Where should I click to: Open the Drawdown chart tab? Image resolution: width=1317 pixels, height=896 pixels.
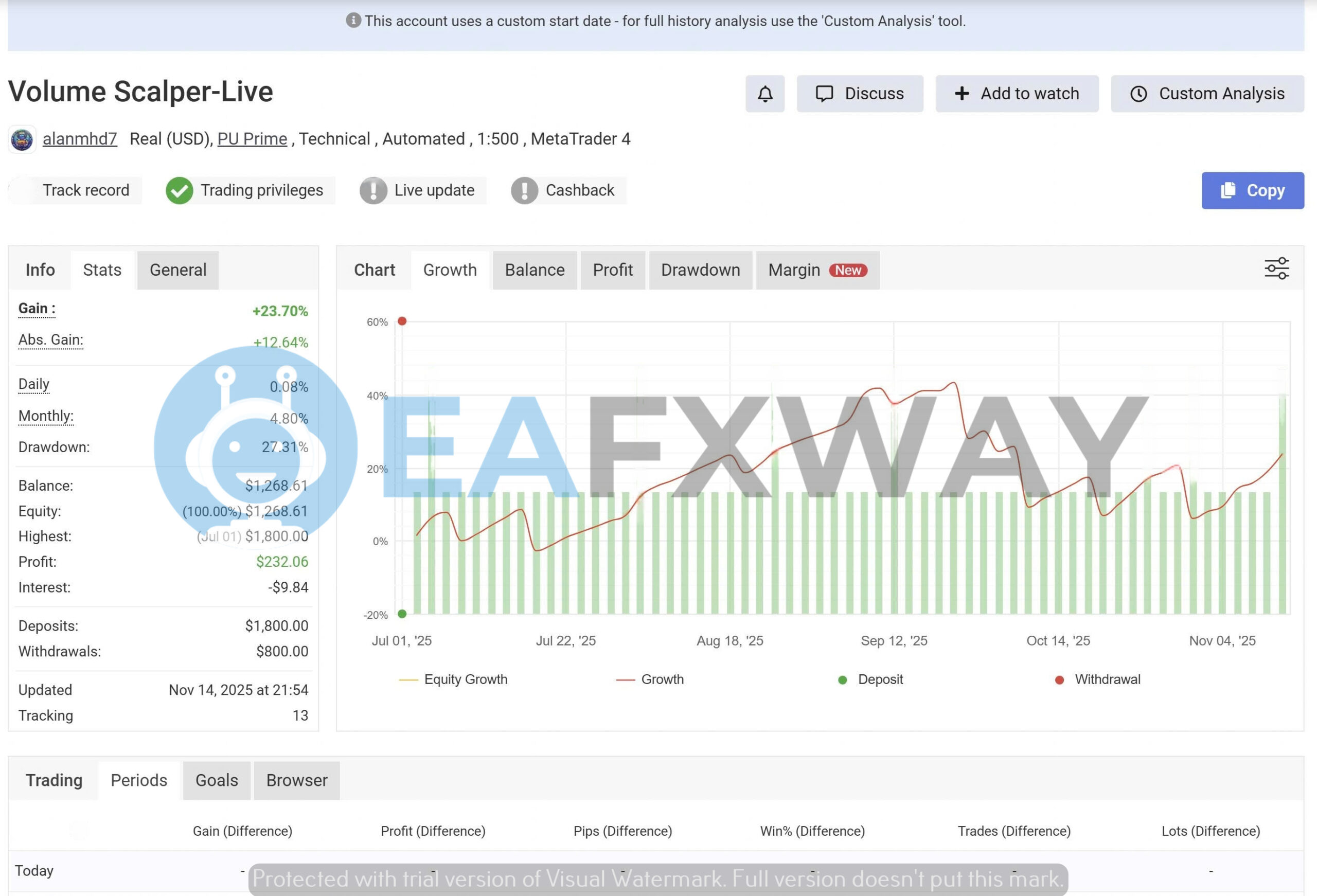tap(700, 271)
